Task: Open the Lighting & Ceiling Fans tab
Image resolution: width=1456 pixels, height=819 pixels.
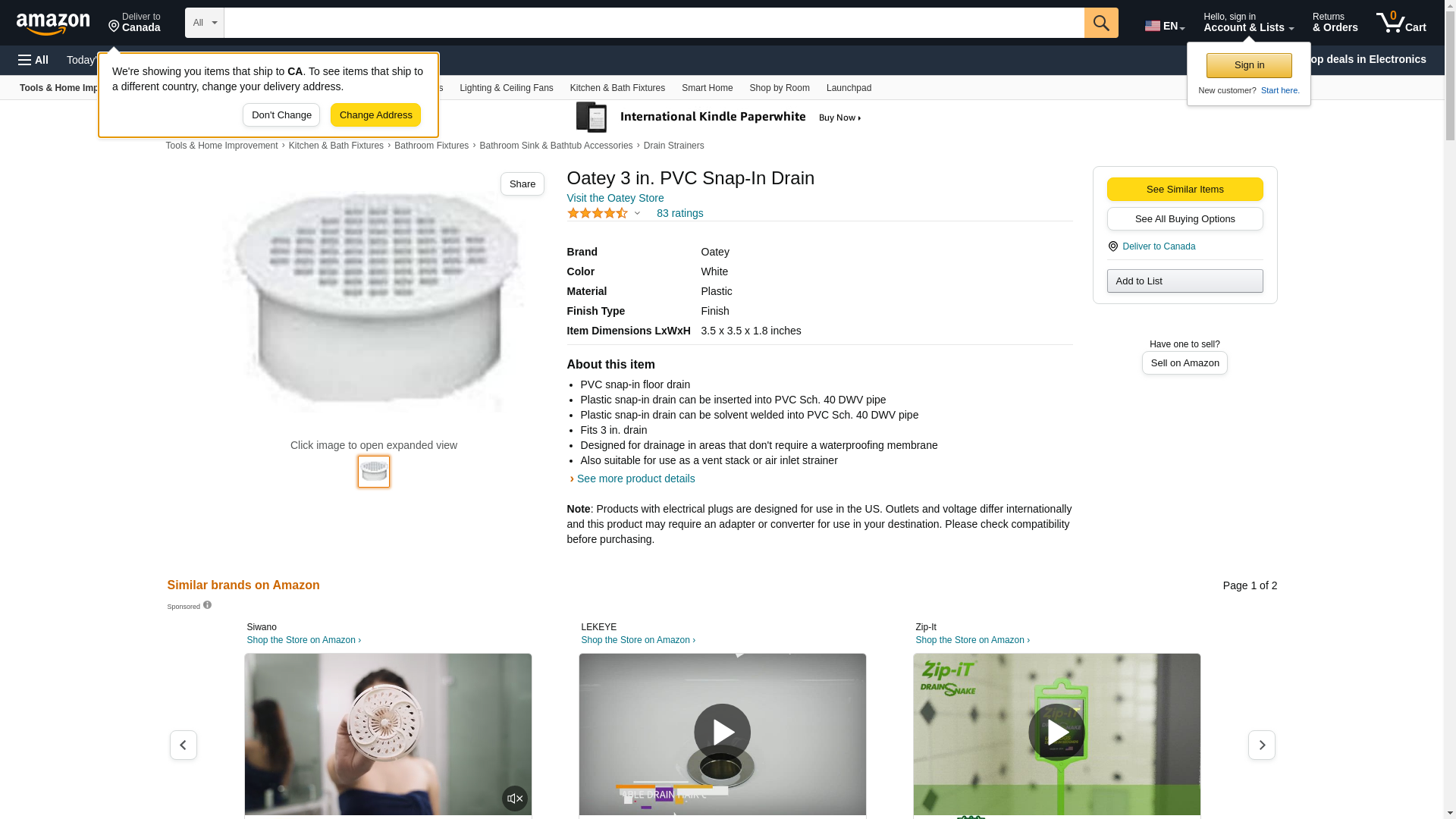Action: click(x=506, y=88)
